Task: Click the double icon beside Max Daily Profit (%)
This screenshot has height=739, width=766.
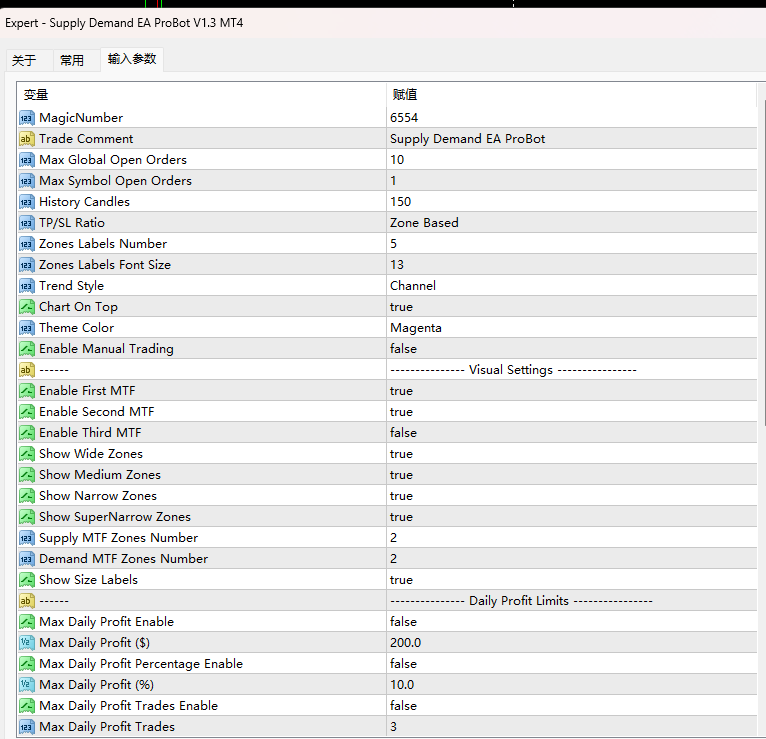Action: click(x=27, y=685)
